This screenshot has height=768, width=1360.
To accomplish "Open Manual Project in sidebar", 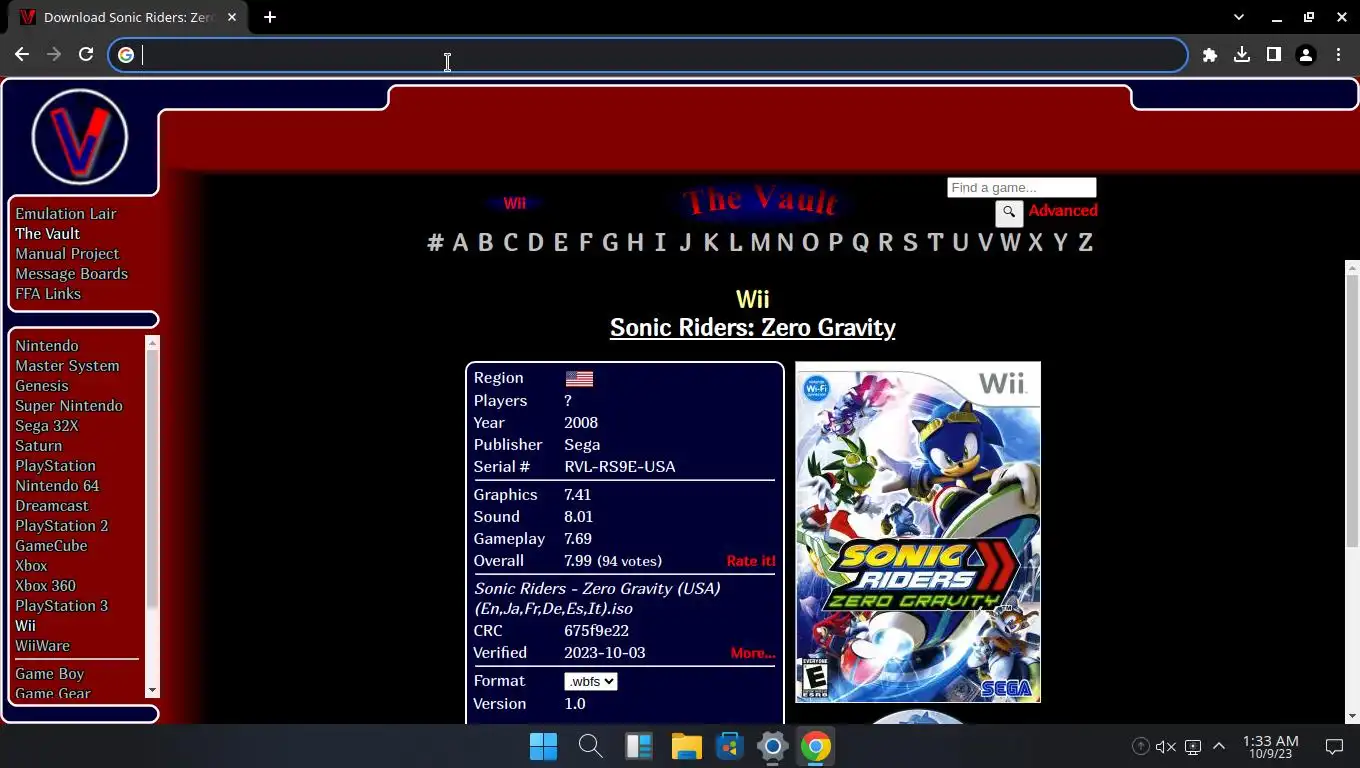I will pyautogui.click(x=67, y=254).
